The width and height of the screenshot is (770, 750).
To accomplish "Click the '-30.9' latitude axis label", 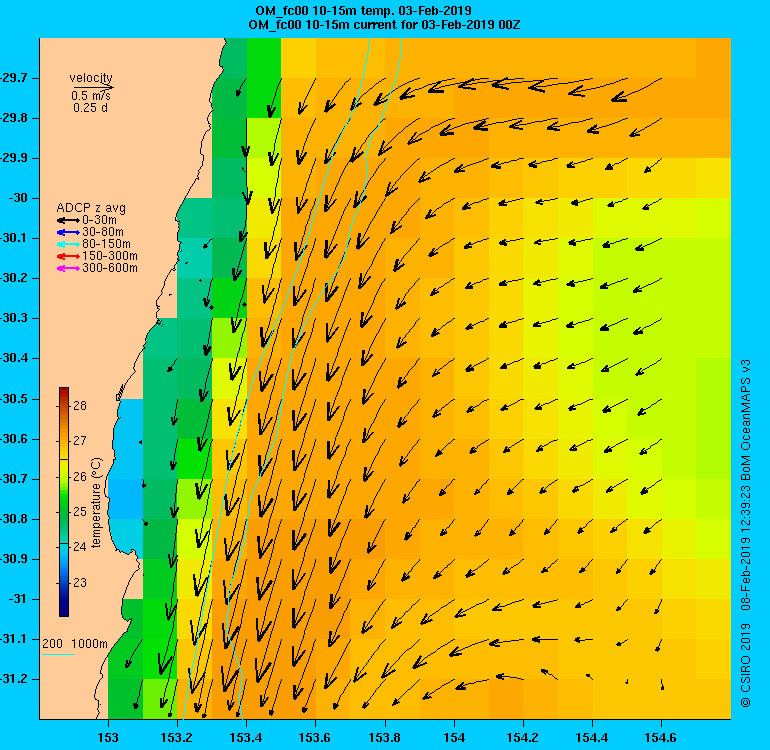I will point(13,559).
